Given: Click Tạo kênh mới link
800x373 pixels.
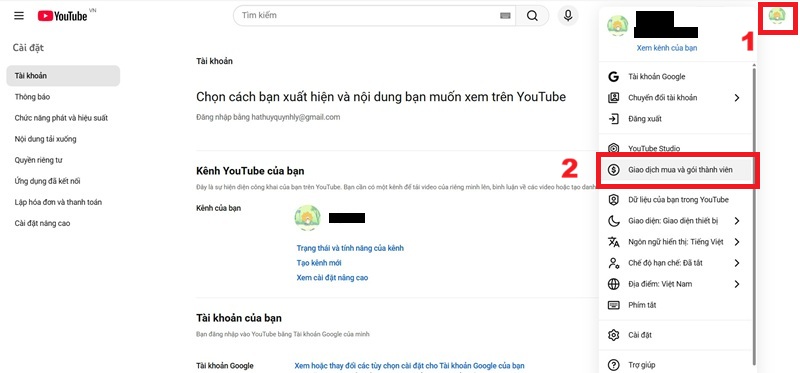Looking at the screenshot, I should pyautogui.click(x=319, y=263).
